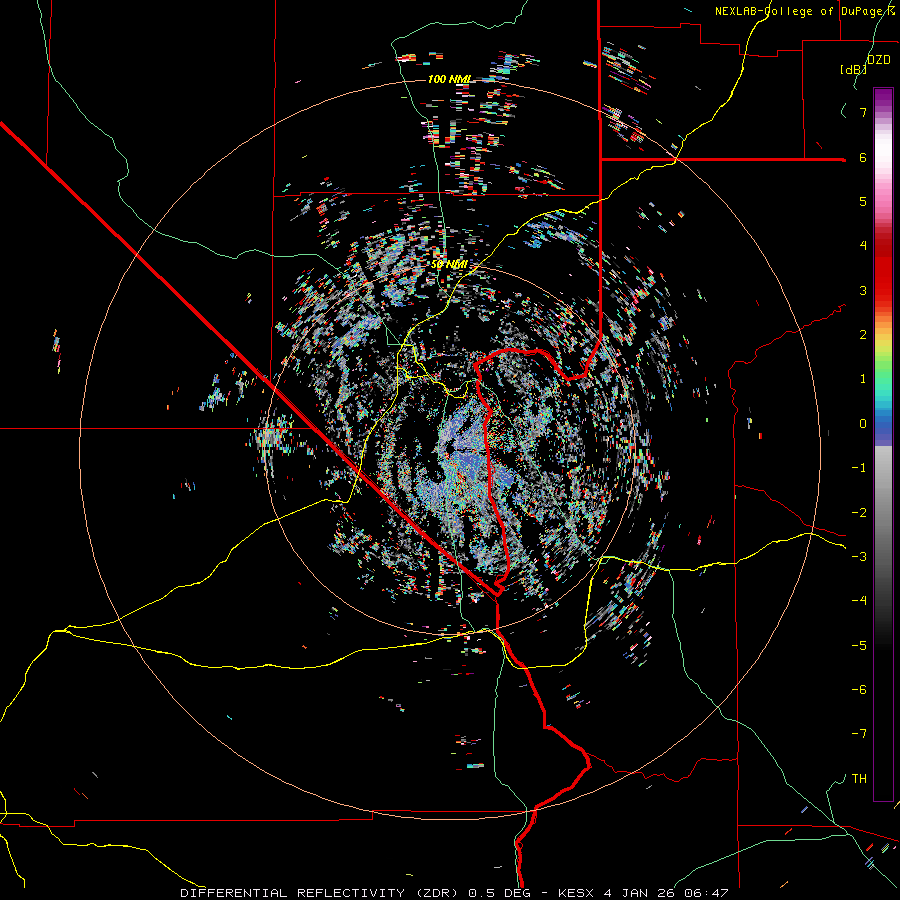Click the "4 JAN 26 06:47" timestamp
The width and height of the screenshot is (900, 900).
[666, 893]
